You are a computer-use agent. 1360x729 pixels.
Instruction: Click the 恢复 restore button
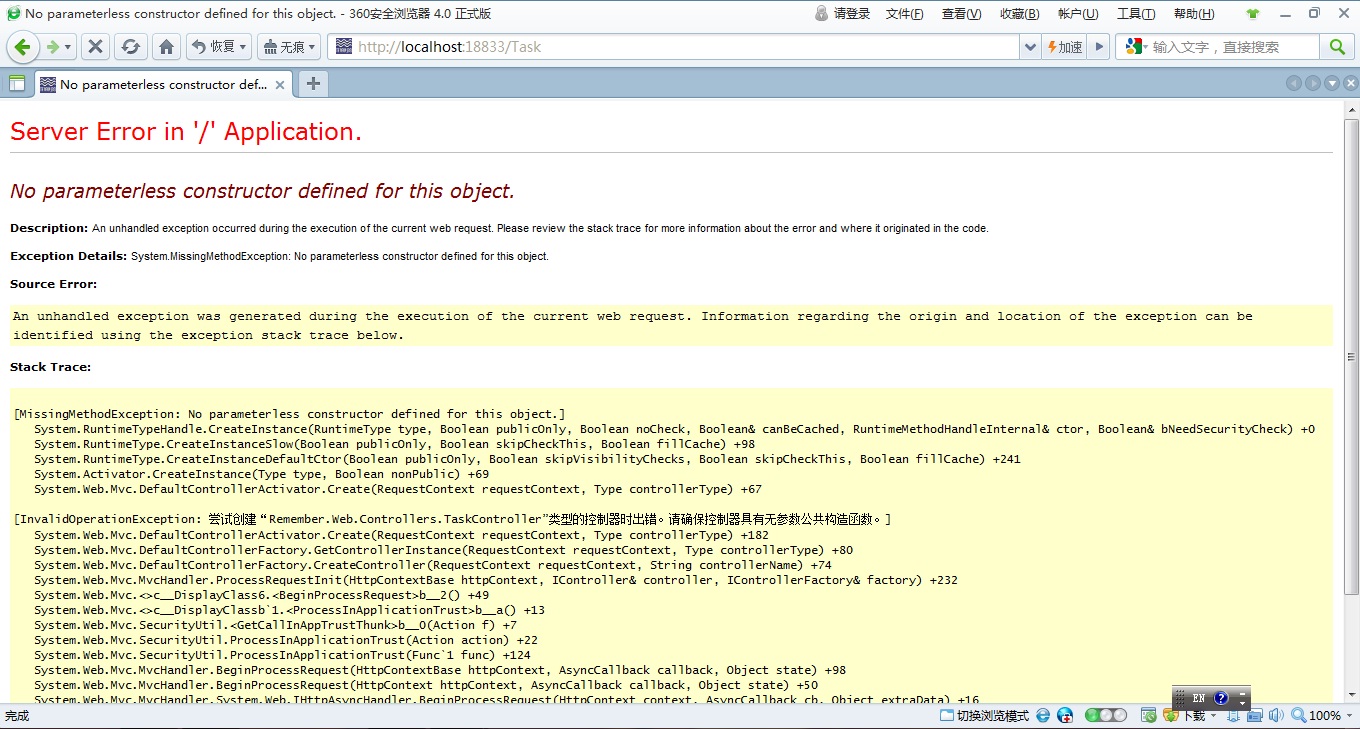click(x=213, y=46)
